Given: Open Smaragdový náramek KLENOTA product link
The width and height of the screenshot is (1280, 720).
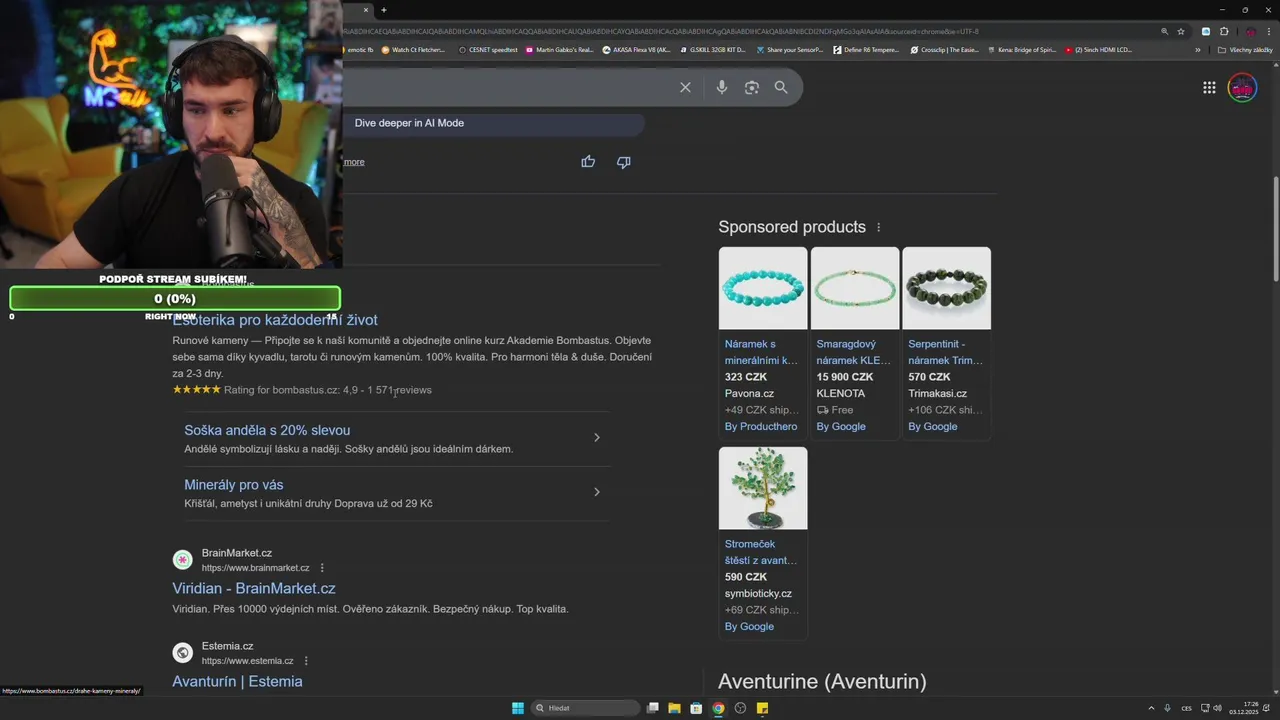Looking at the screenshot, I should point(853,352).
